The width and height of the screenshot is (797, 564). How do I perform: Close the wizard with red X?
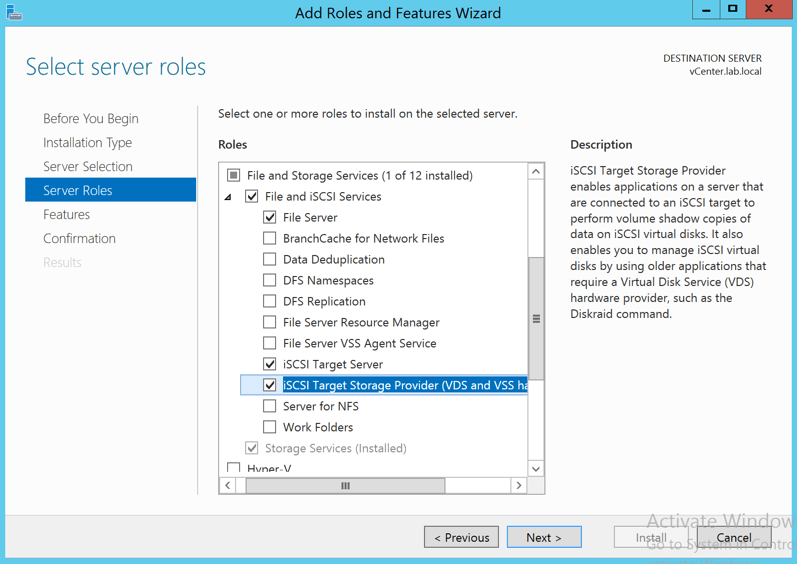coord(768,9)
